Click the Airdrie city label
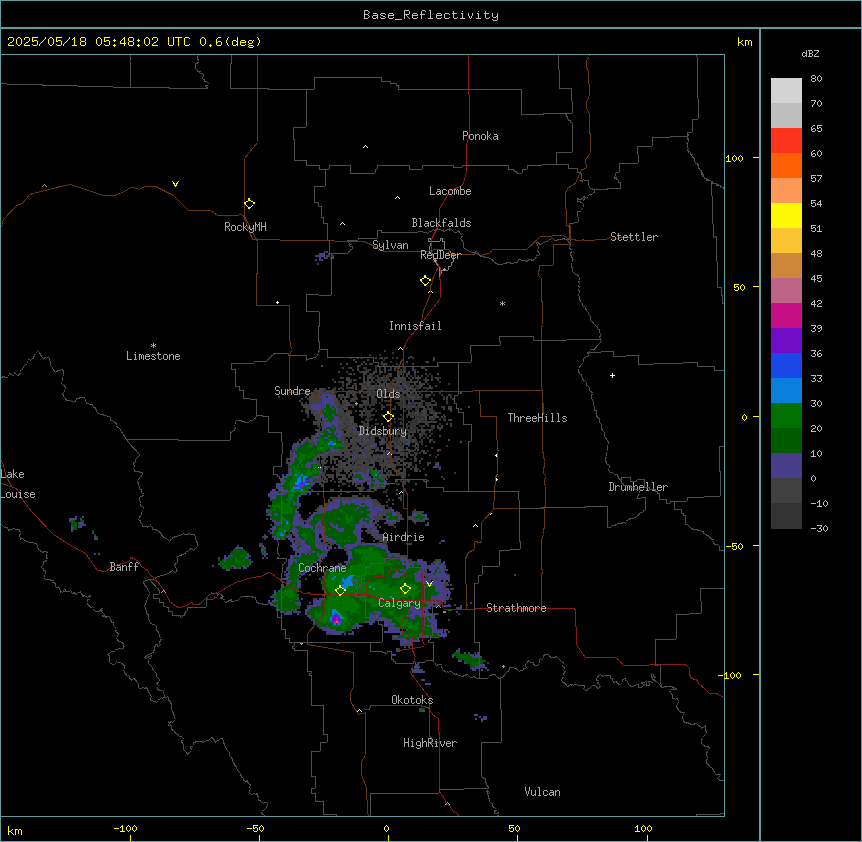 [x=403, y=537]
